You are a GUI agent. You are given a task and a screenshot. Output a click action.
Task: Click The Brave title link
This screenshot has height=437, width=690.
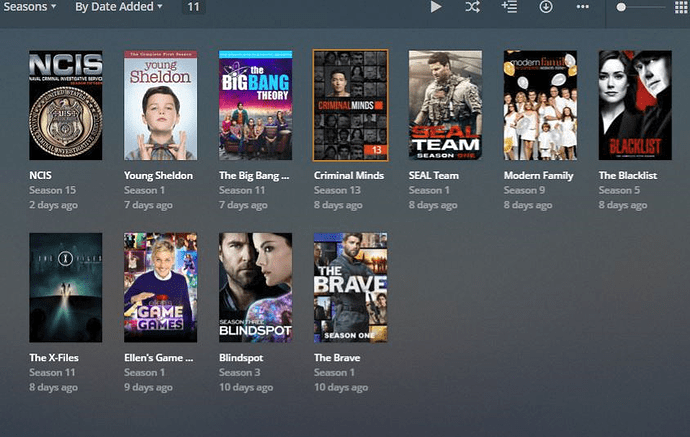point(337,357)
